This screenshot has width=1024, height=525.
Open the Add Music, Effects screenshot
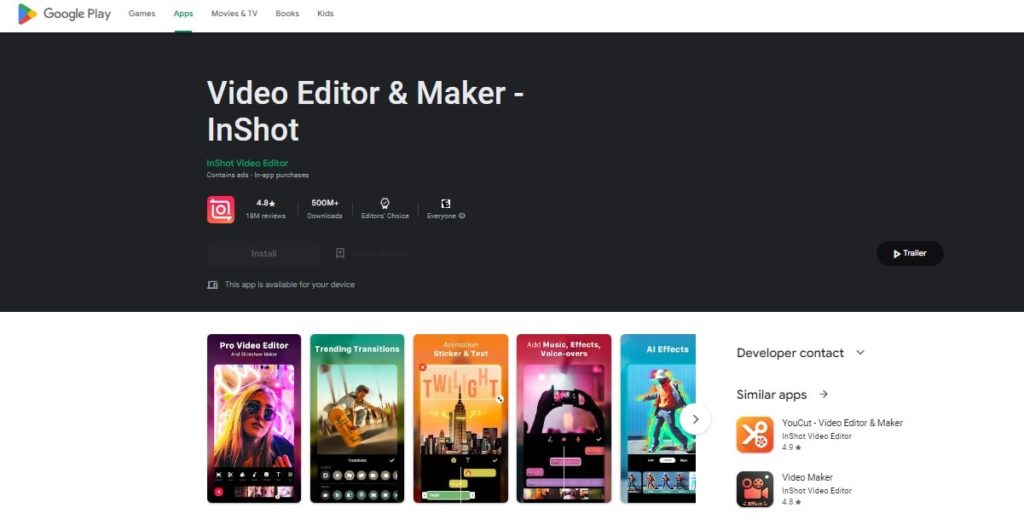[564, 419]
